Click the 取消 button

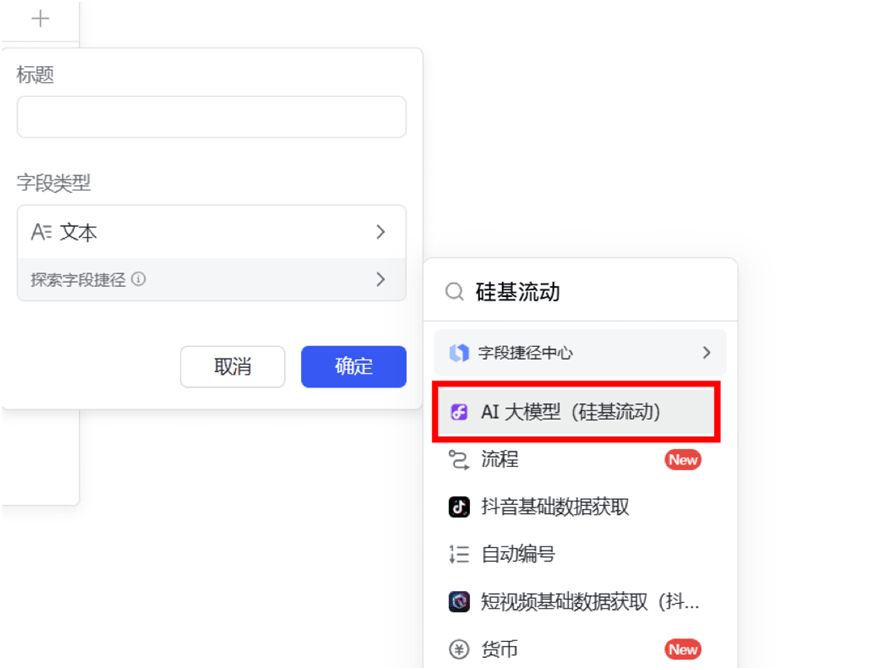(233, 366)
